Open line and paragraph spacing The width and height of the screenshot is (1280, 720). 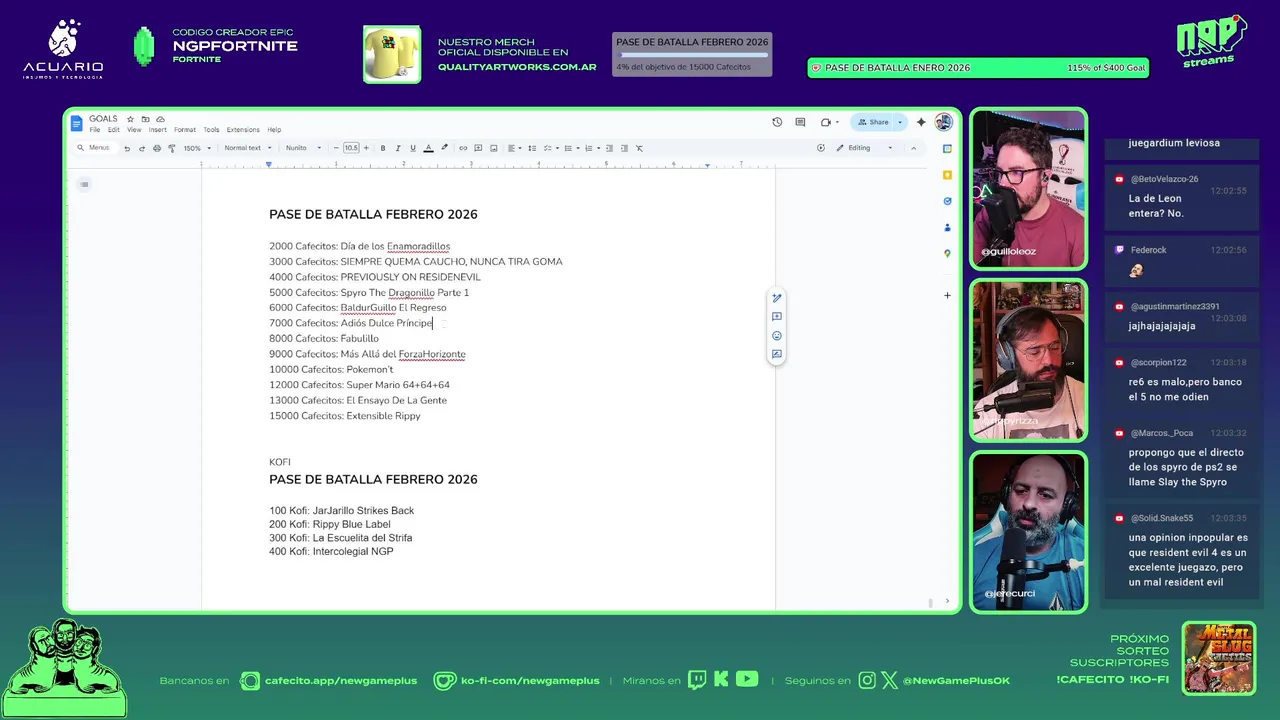(532, 148)
